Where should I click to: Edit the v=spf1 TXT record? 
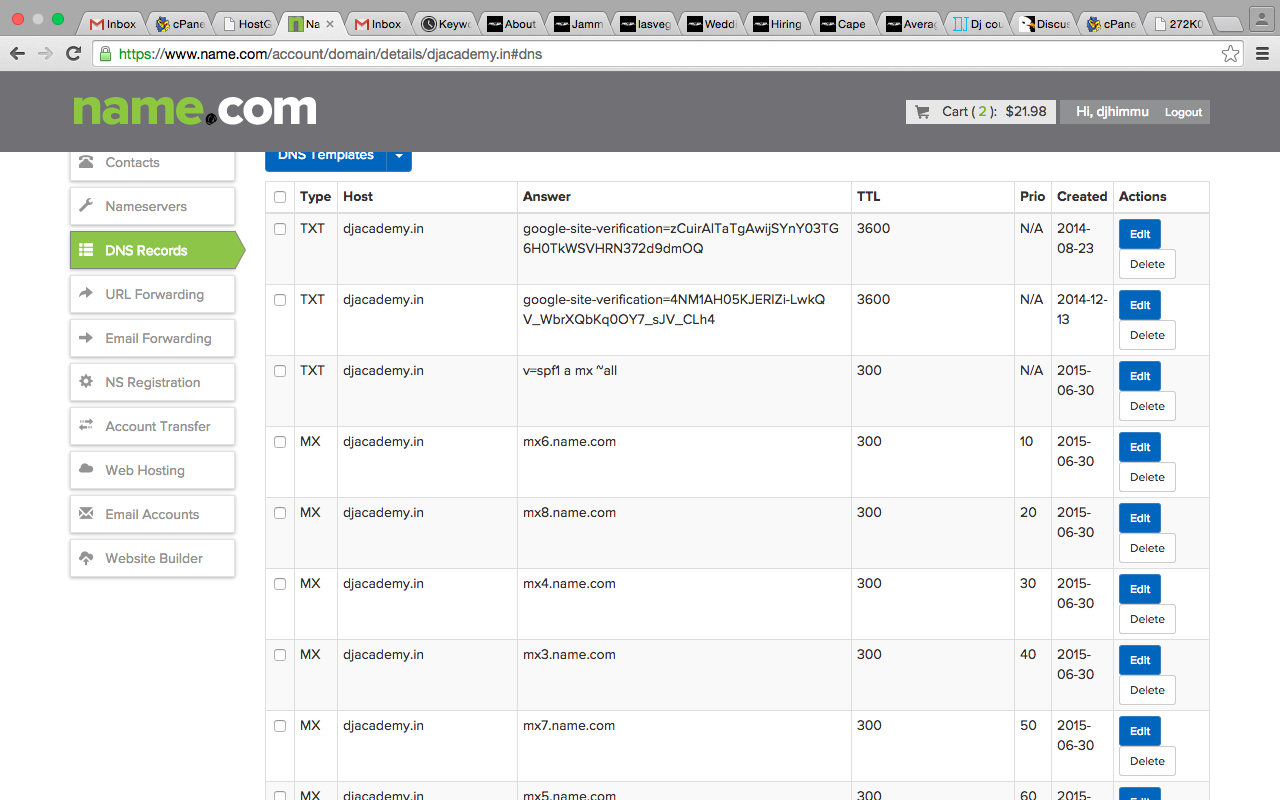1140,376
